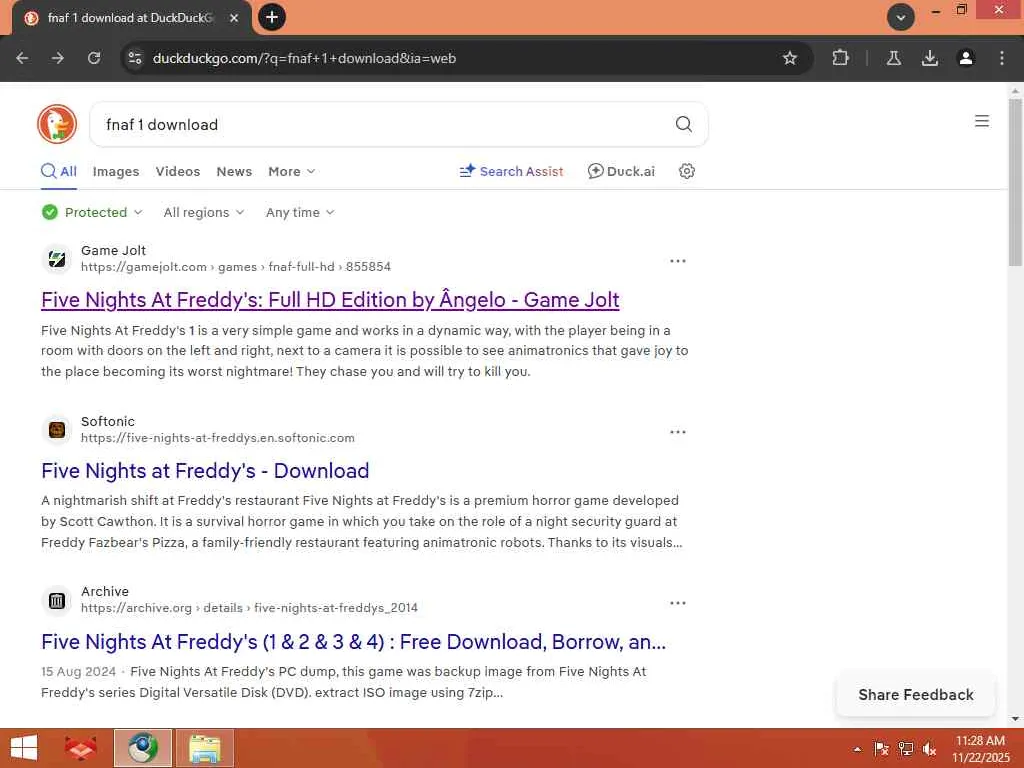Switch to Images results
This screenshot has height=768, width=1024.
[116, 171]
